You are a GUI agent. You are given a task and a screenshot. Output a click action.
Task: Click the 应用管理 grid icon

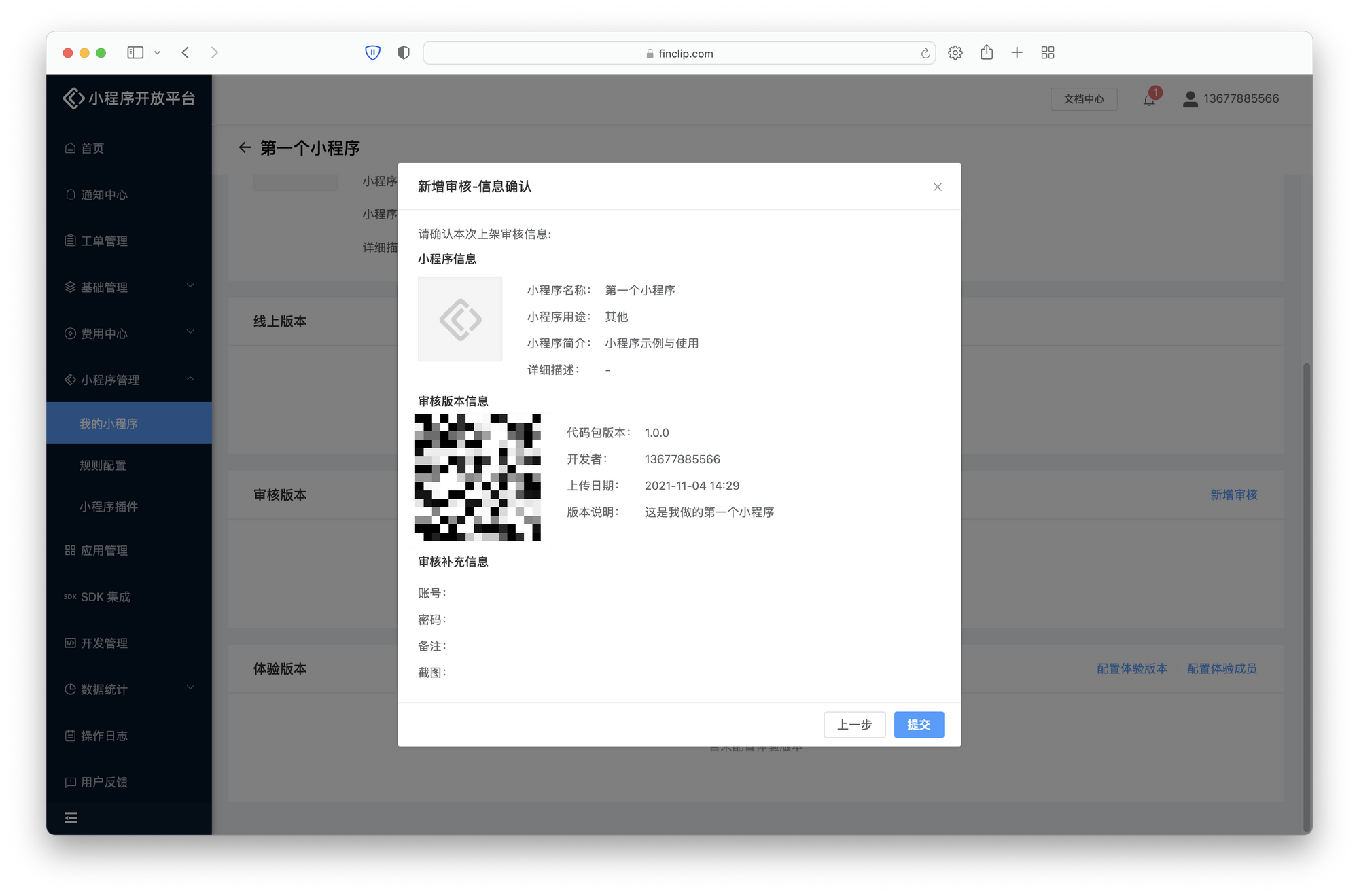(70, 550)
